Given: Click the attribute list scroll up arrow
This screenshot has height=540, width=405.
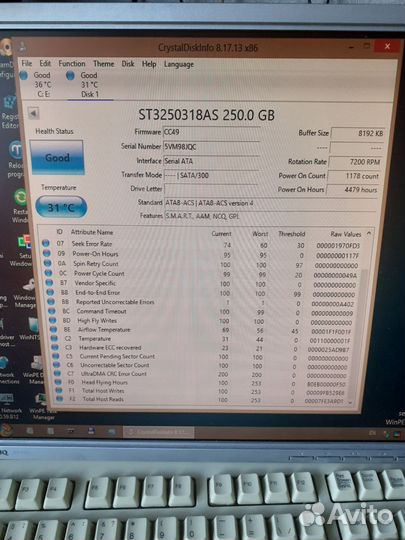Looking at the screenshot, I should tap(369, 233).
